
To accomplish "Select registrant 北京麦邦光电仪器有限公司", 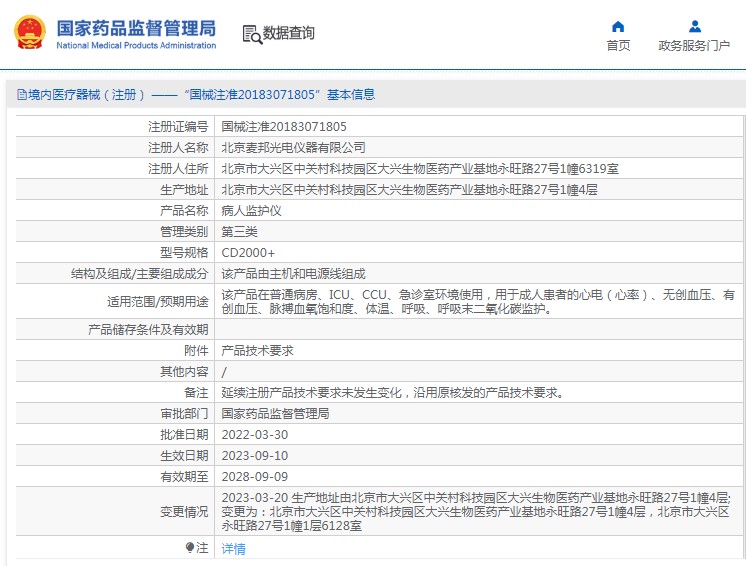I will 294,147.
